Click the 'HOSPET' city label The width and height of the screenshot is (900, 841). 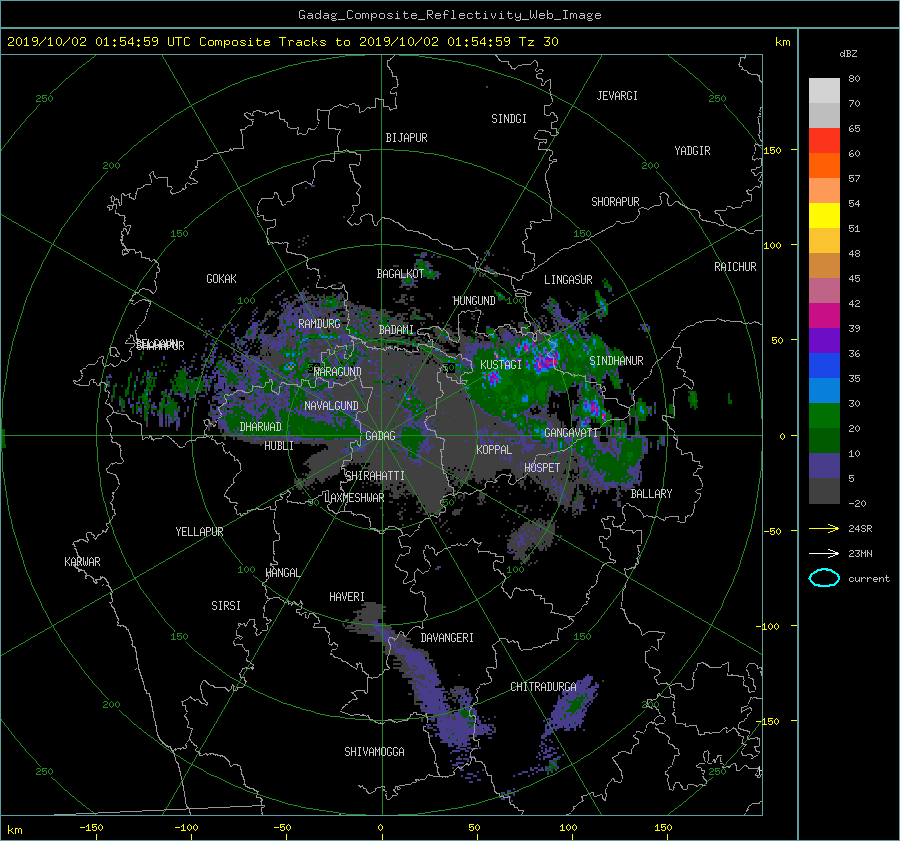[542, 468]
